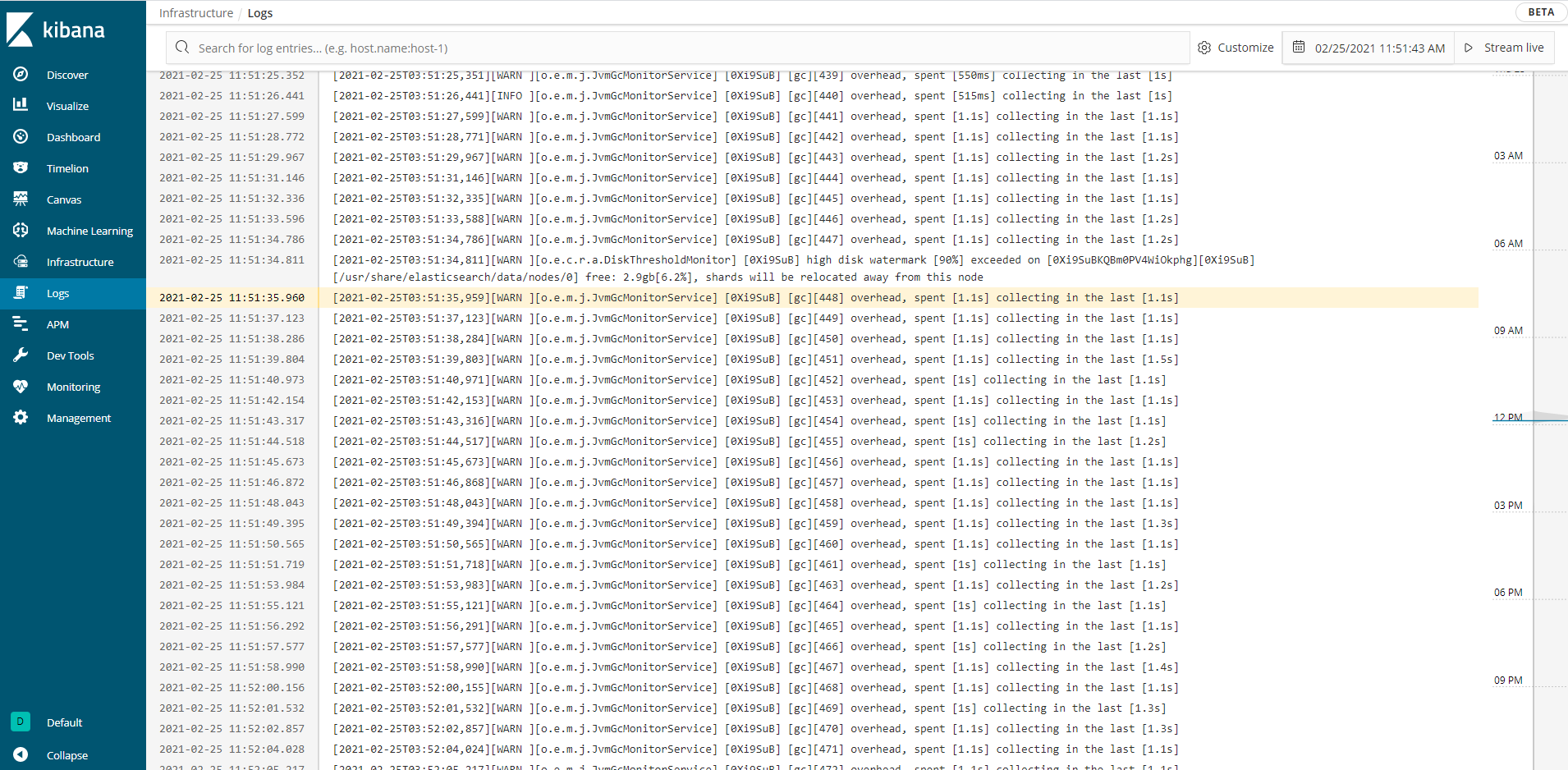Click the Logs sidebar icon
Screen dimensions: 1568x770
21,292
